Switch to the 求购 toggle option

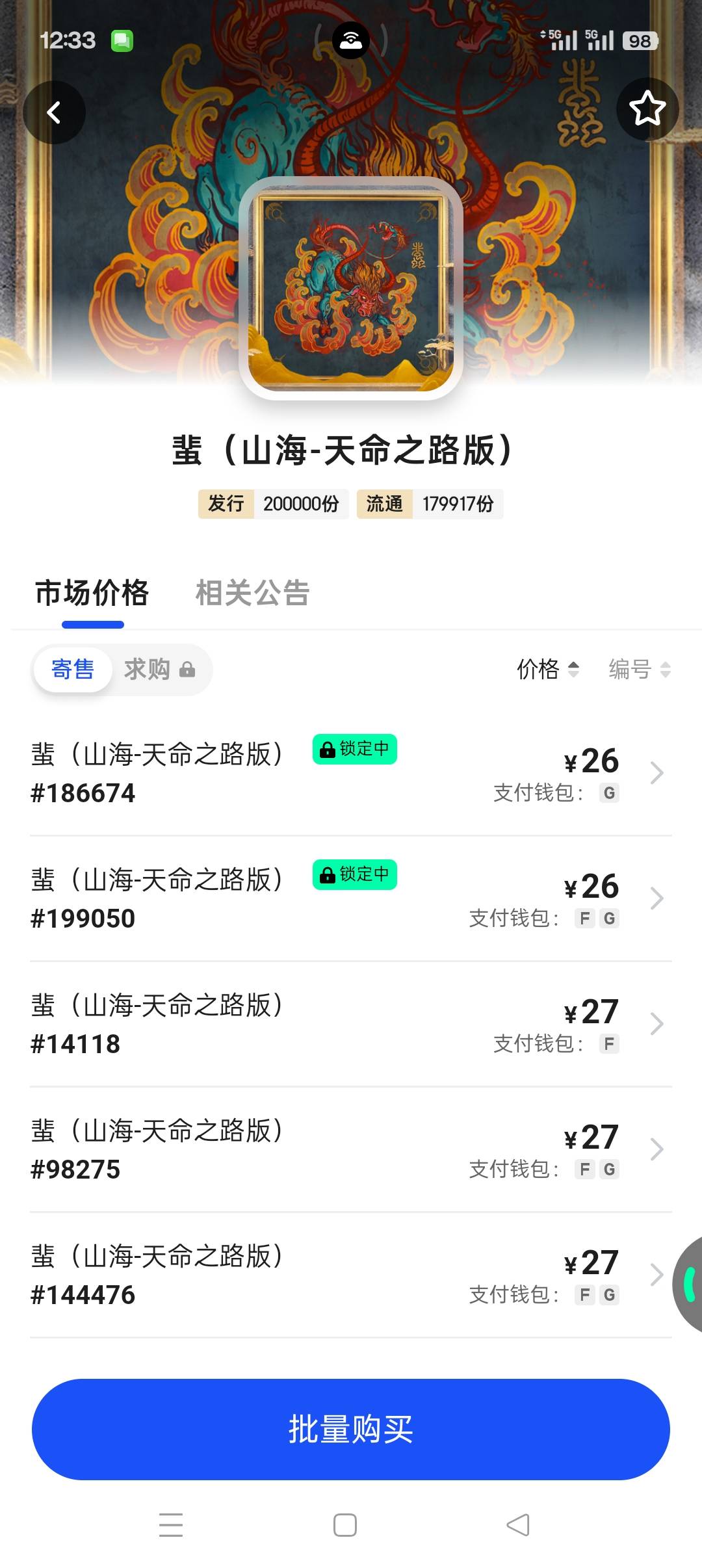coord(148,670)
